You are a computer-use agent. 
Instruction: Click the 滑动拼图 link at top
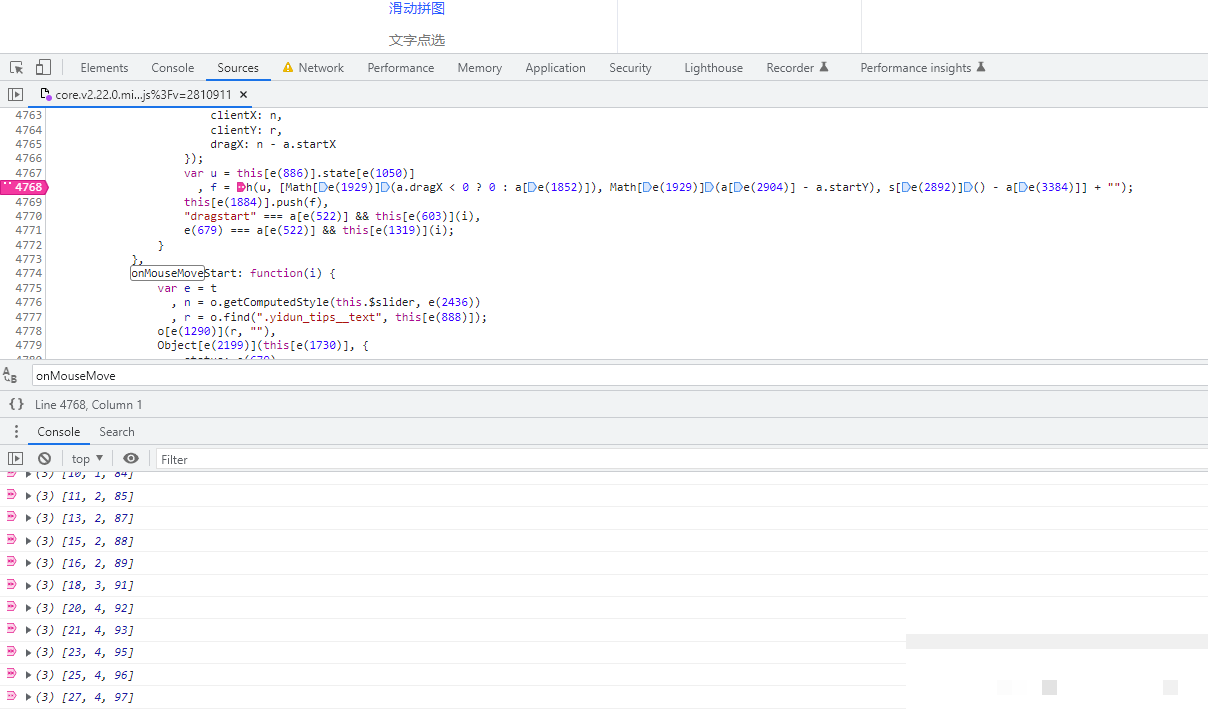(417, 9)
